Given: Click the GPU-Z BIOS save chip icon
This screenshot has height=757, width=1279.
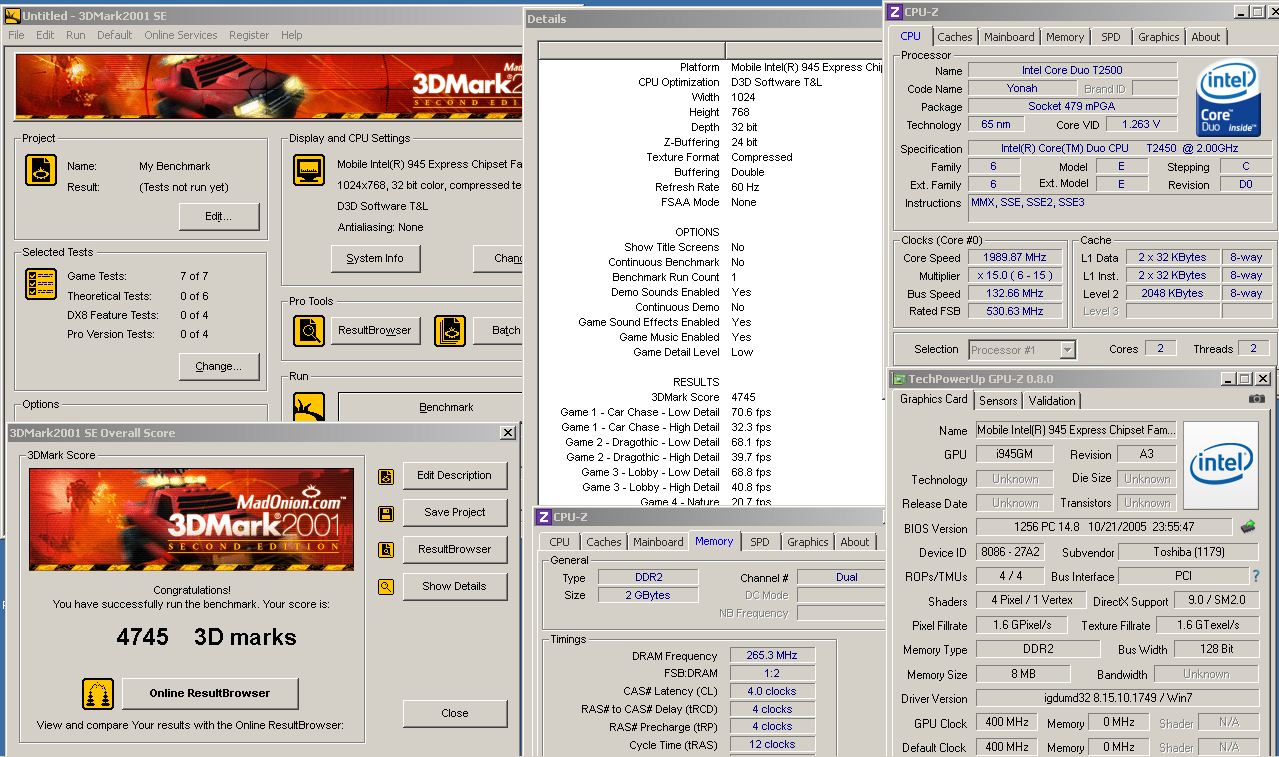Looking at the screenshot, I should click(1249, 526).
